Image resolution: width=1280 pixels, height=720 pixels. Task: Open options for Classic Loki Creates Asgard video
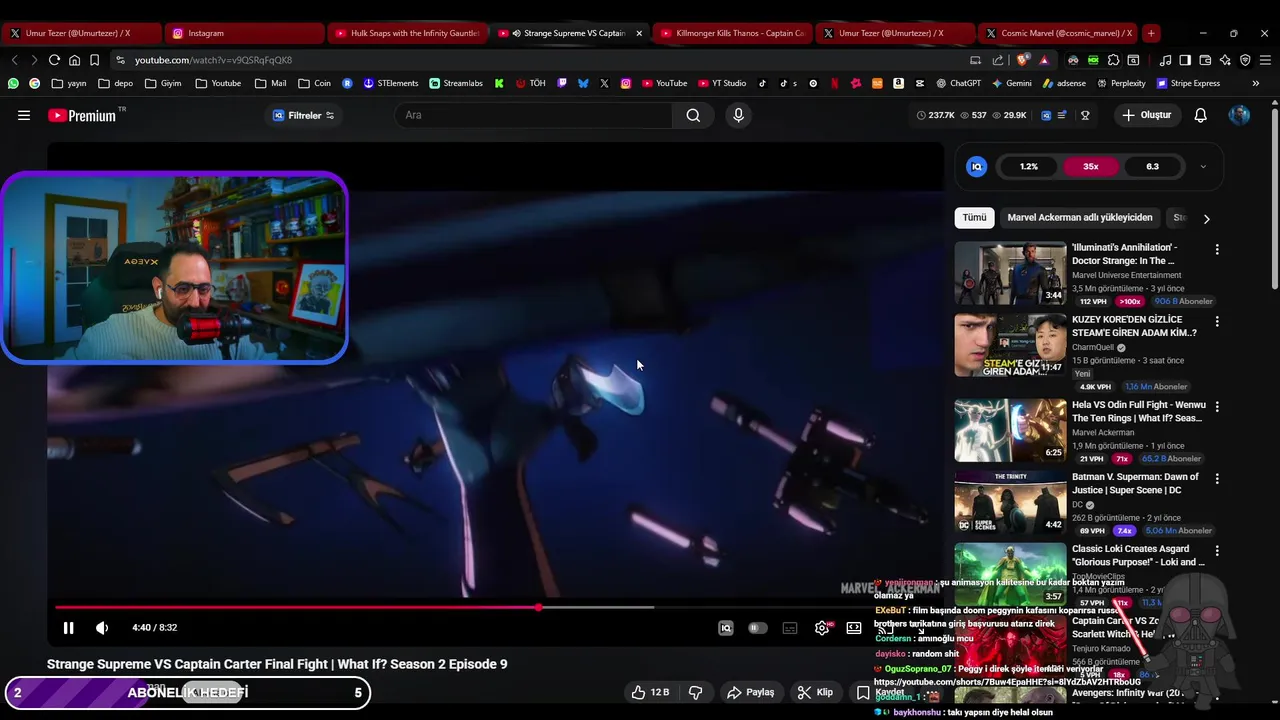pyautogui.click(x=1217, y=551)
